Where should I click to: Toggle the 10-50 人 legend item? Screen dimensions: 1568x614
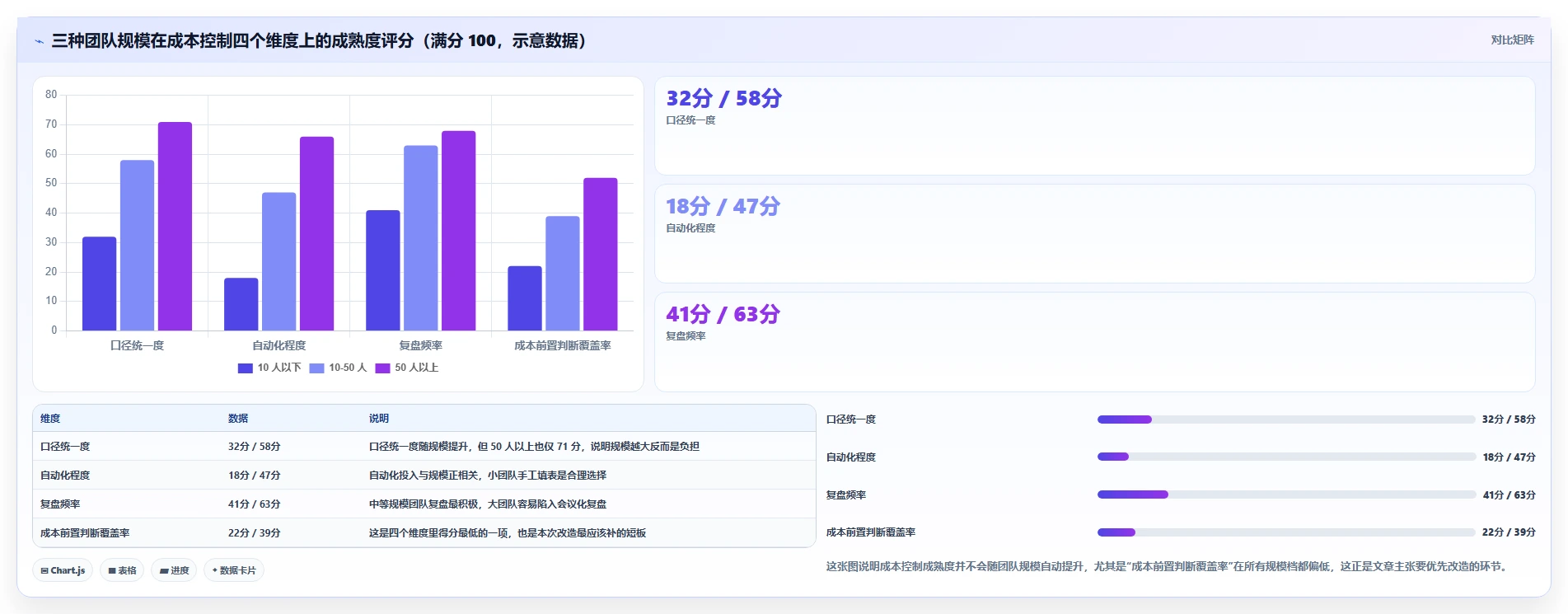[338, 368]
